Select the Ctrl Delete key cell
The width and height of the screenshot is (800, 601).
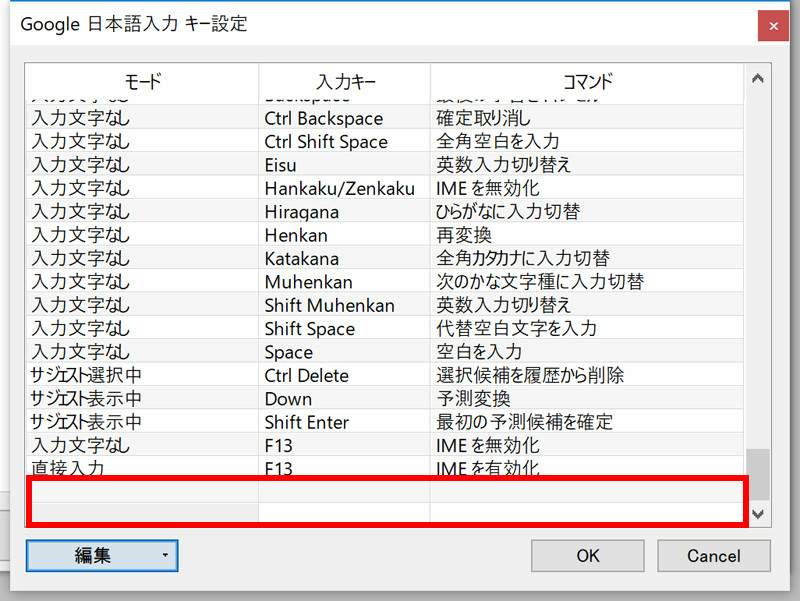click(x=345, y=375)
